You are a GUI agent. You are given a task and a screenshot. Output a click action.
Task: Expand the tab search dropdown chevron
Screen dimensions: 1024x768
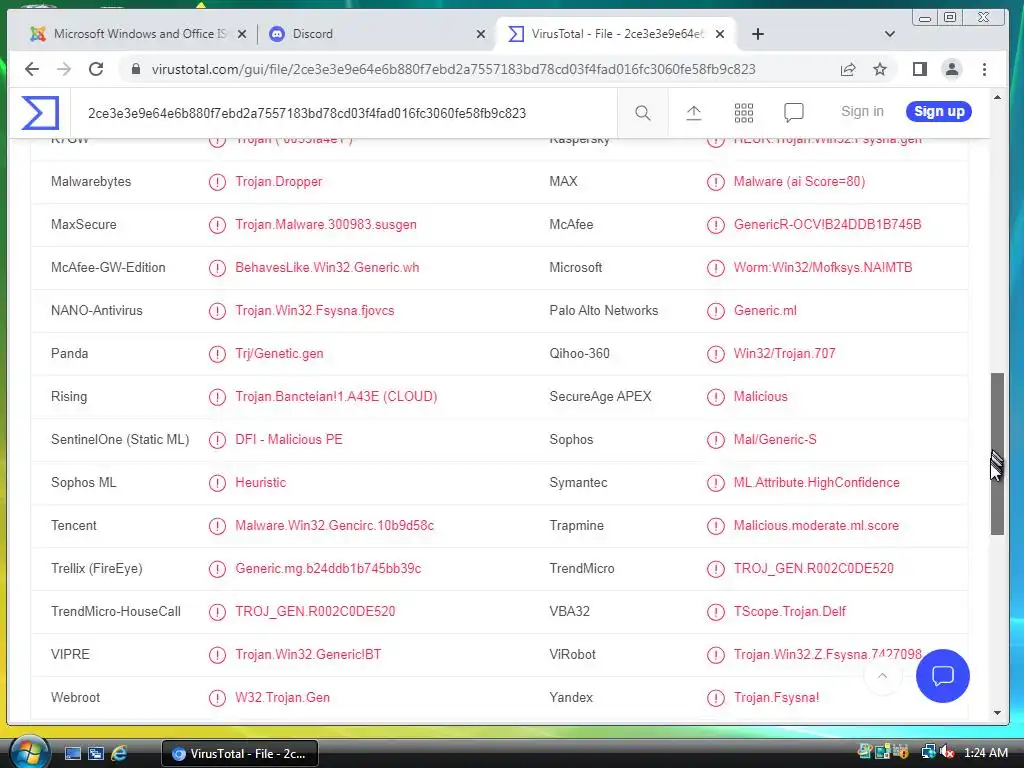pyautogui.click(x=889, y=34)
